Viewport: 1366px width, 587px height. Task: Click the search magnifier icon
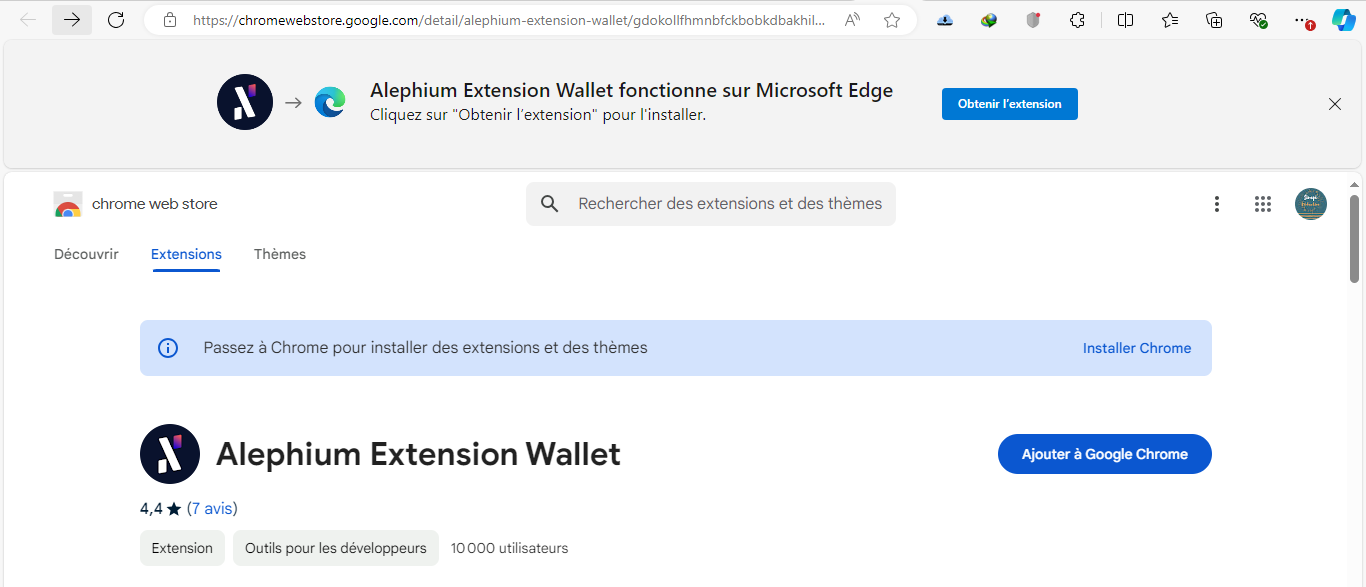pos(549,204)
